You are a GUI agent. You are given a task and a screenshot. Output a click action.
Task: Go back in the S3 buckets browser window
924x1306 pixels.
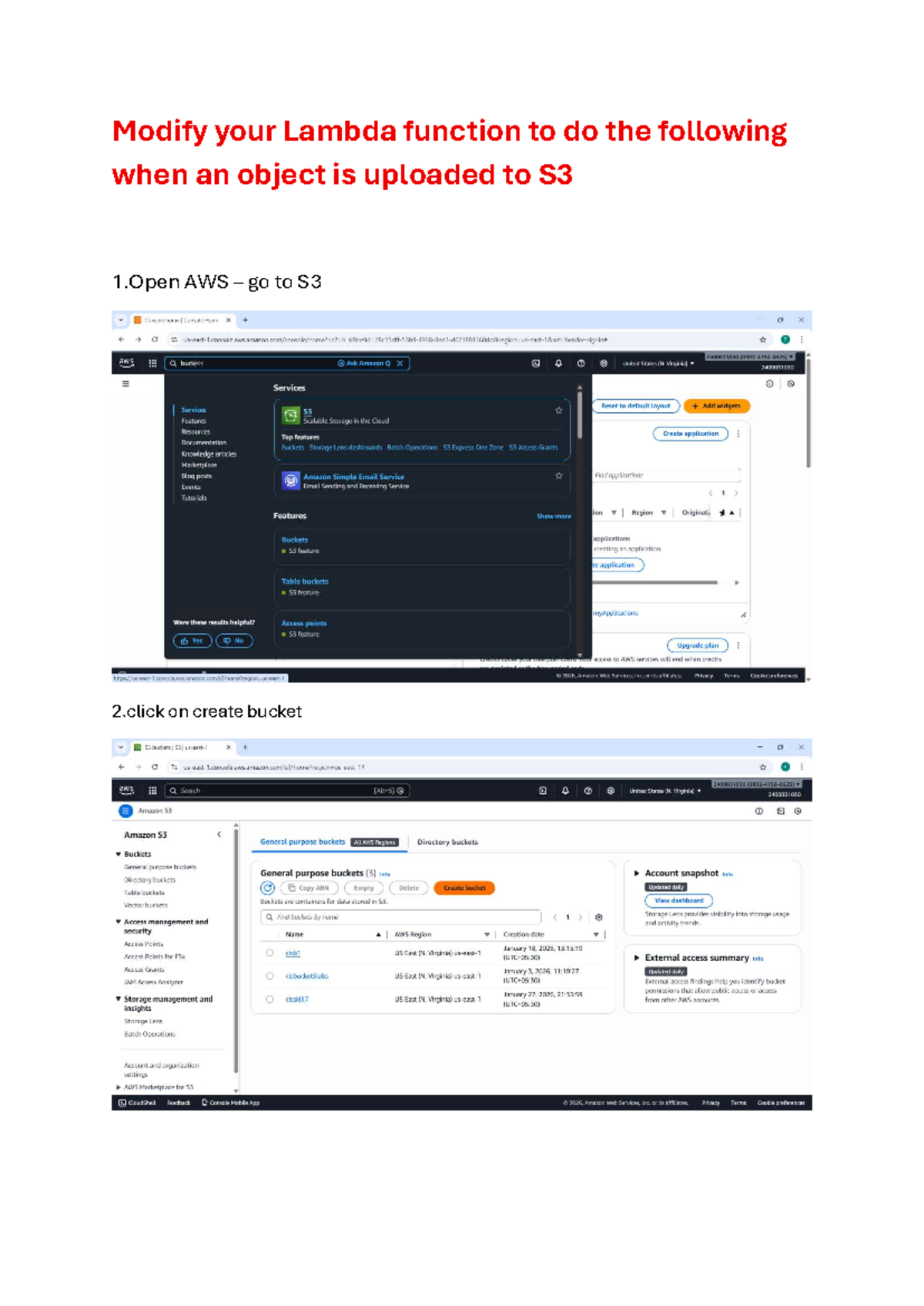(121, 767)
